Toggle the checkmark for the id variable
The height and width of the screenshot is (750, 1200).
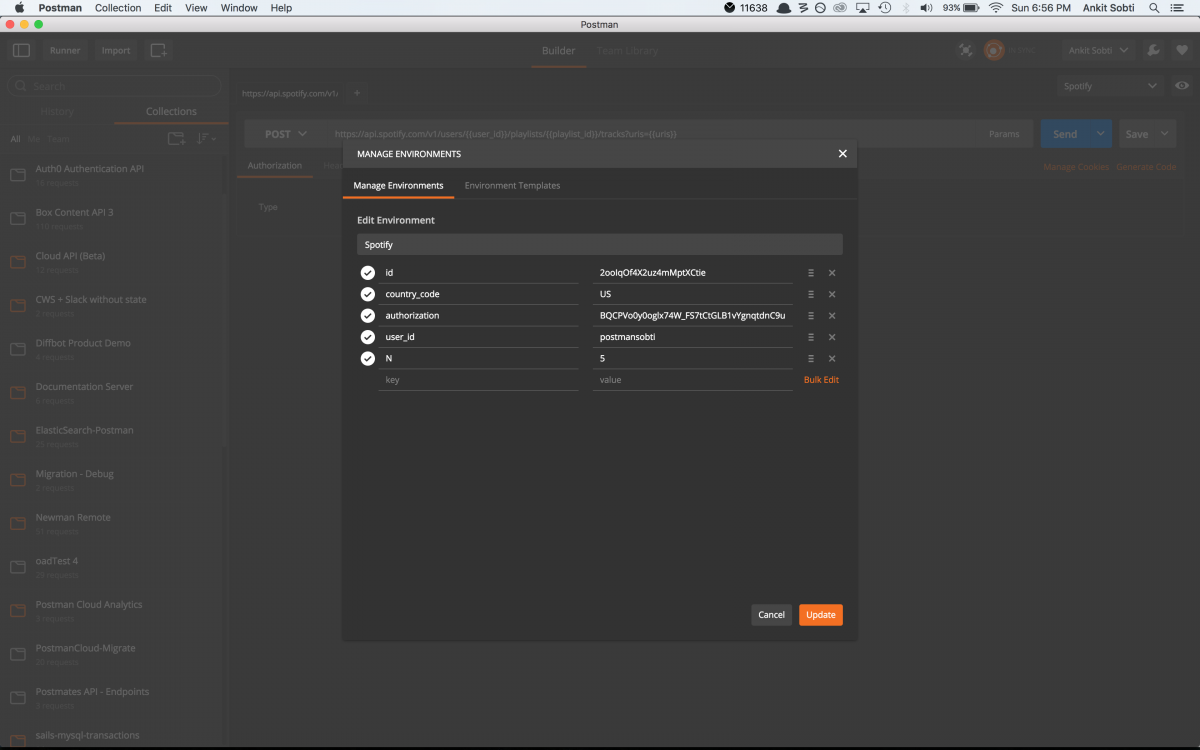(x=367, y=273)
